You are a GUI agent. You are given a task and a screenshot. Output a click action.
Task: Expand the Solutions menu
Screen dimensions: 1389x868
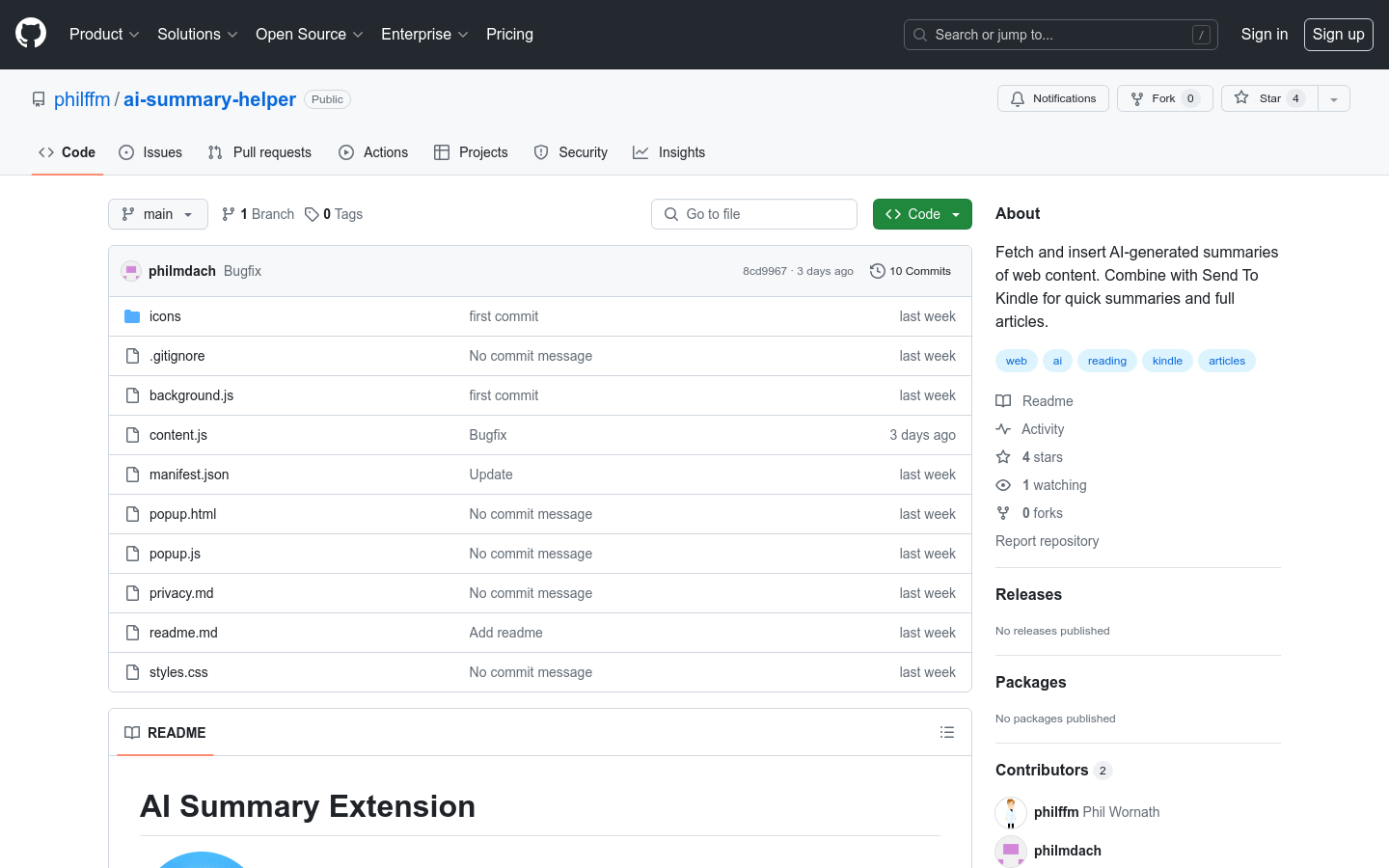pyautogui.click(x=198, y=34)
